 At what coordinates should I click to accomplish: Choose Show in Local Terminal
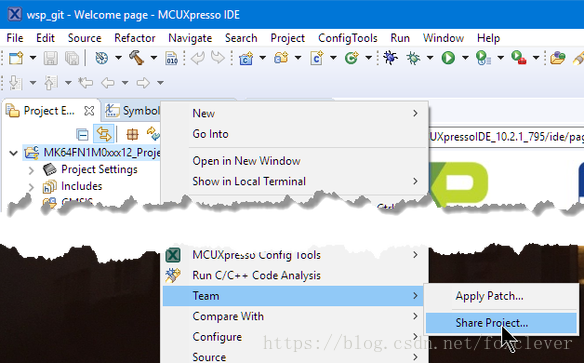coord(295,181)
